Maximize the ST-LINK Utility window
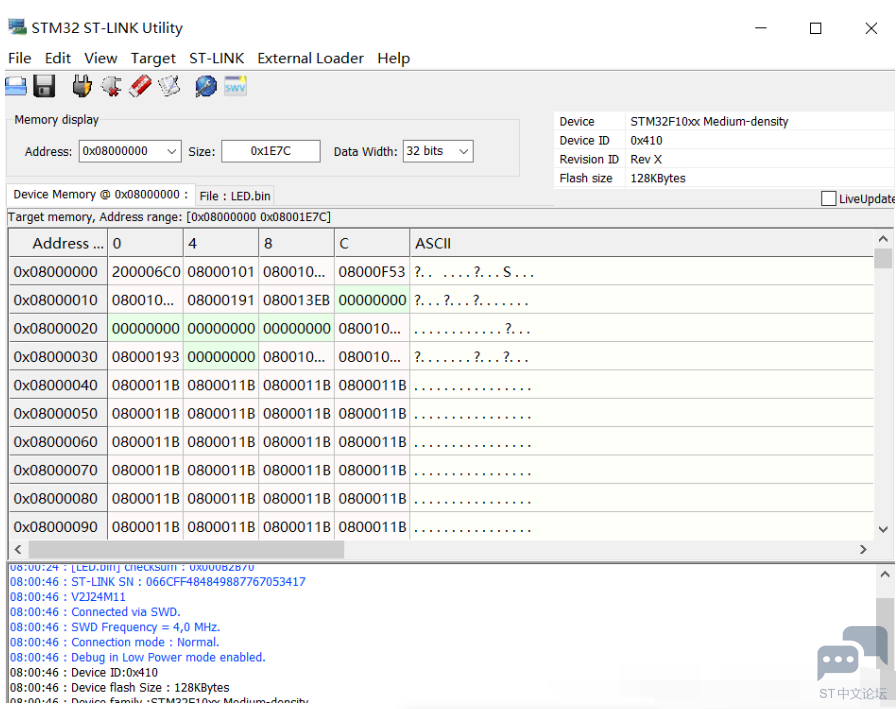 tap(815, 28)
